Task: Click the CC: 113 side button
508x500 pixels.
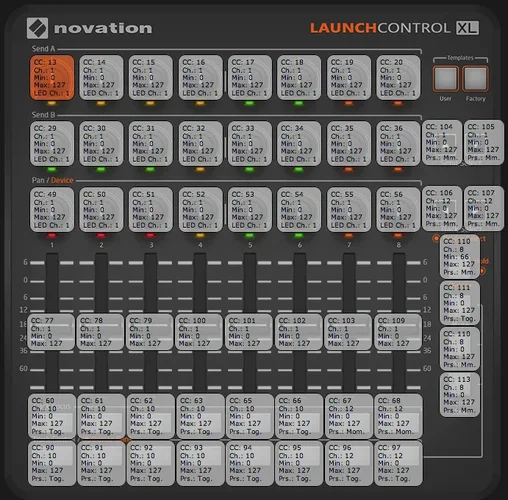Action: tap(460, 395)
